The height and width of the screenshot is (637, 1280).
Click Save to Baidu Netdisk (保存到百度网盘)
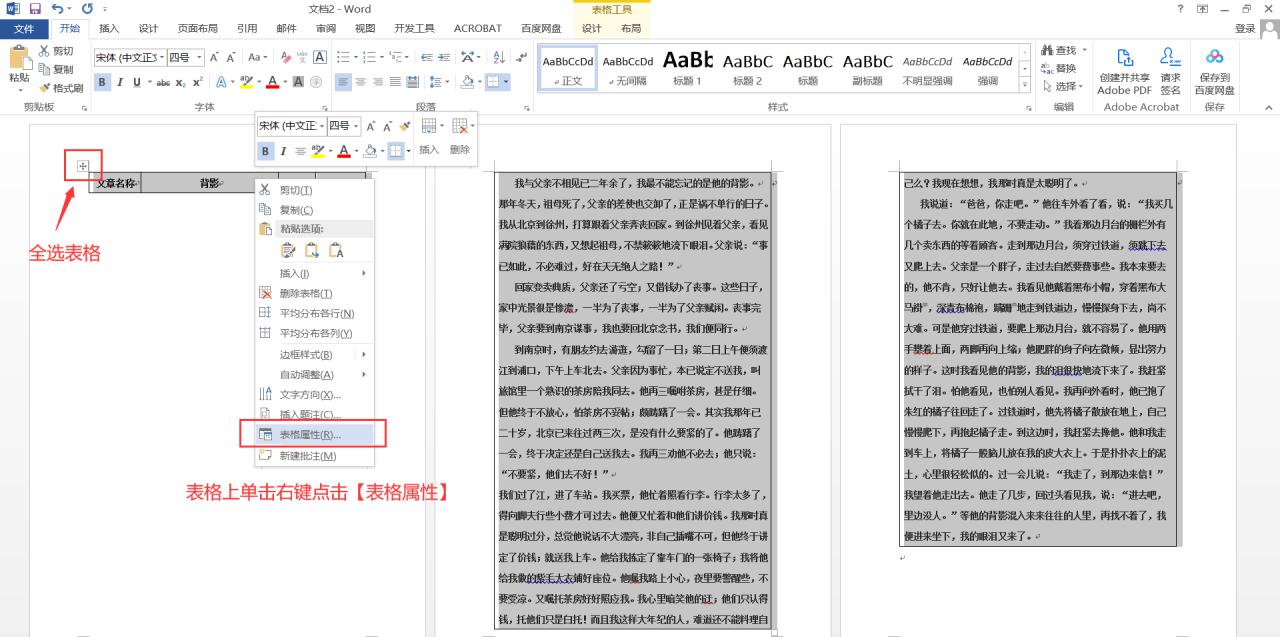pyautogui.click(x=1214, y=70)
